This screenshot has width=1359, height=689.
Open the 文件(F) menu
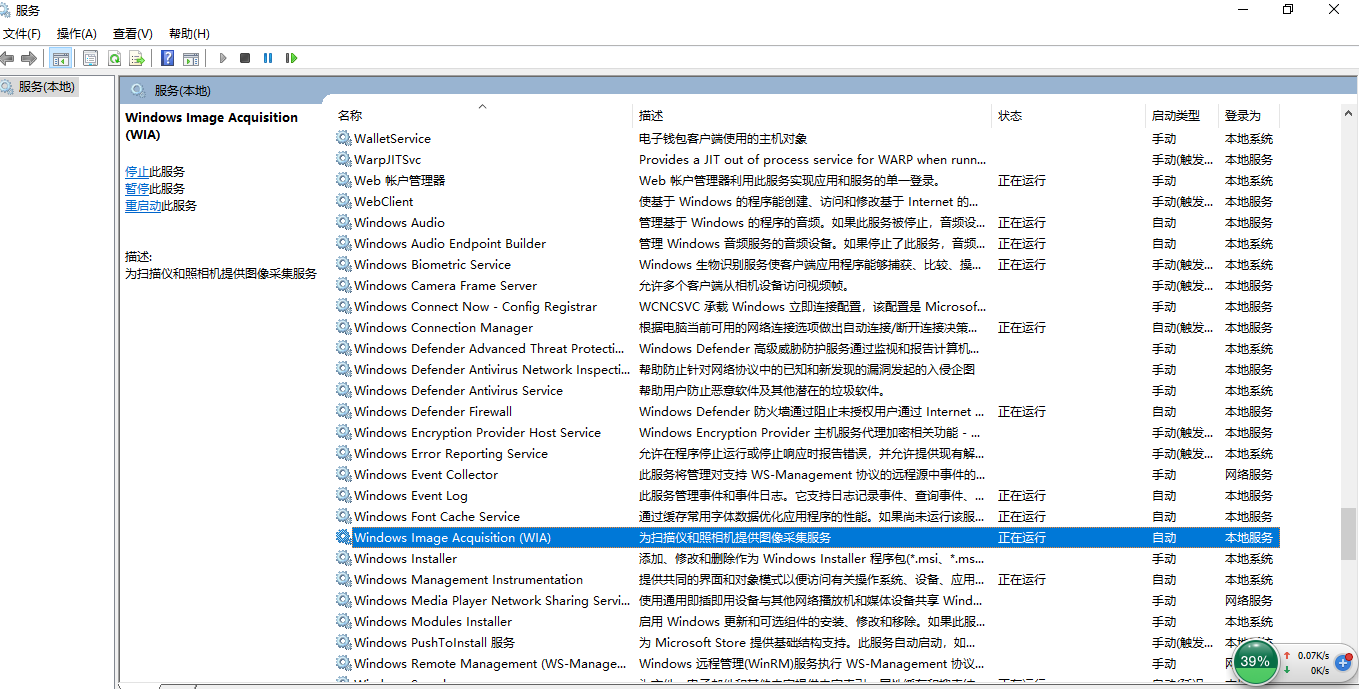[x=22, y=34]
